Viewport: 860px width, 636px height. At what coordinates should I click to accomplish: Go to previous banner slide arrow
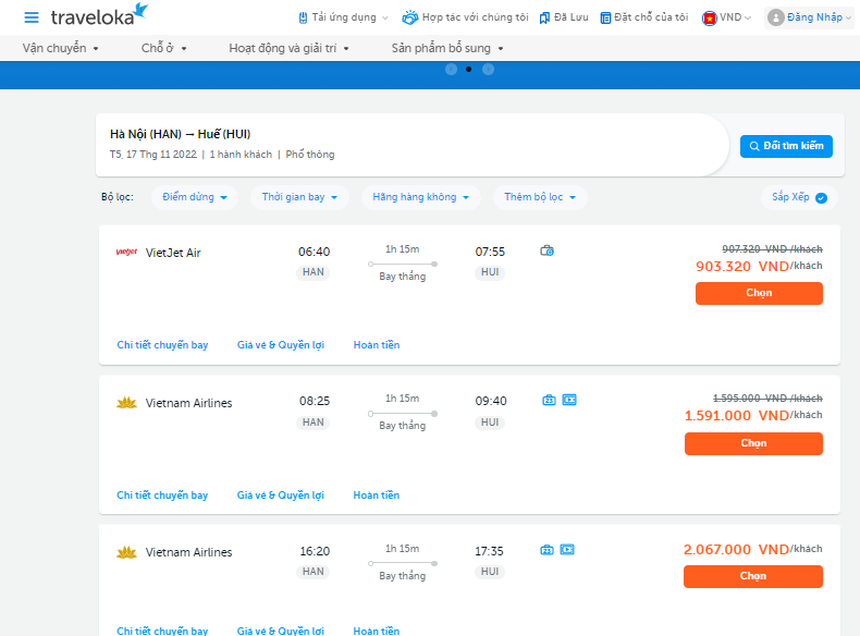point(451,69)
